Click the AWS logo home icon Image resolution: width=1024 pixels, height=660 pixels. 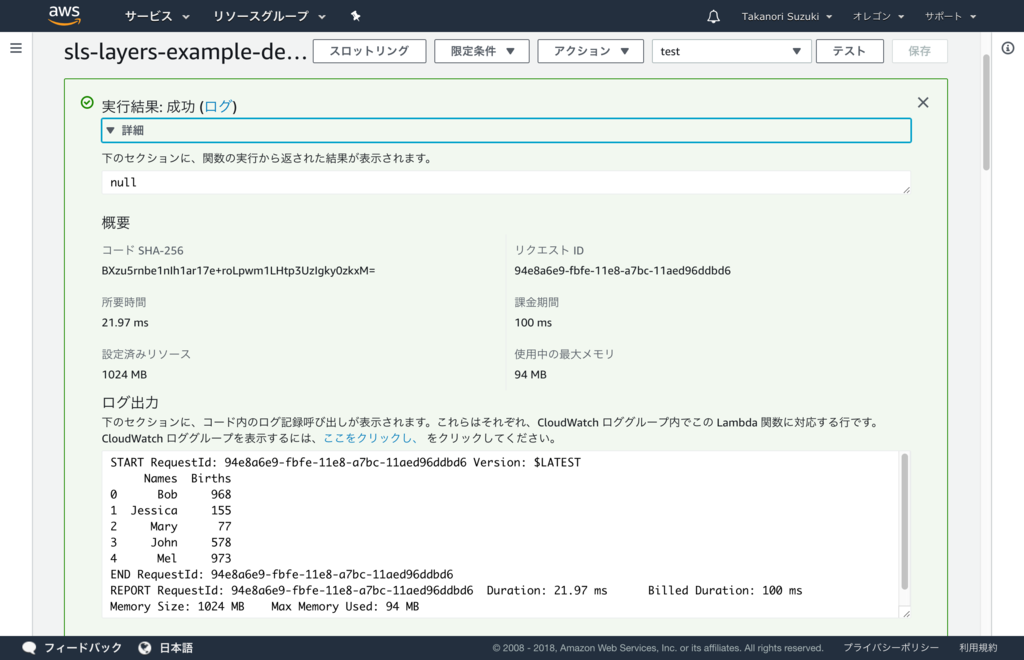tap(64, 16)
